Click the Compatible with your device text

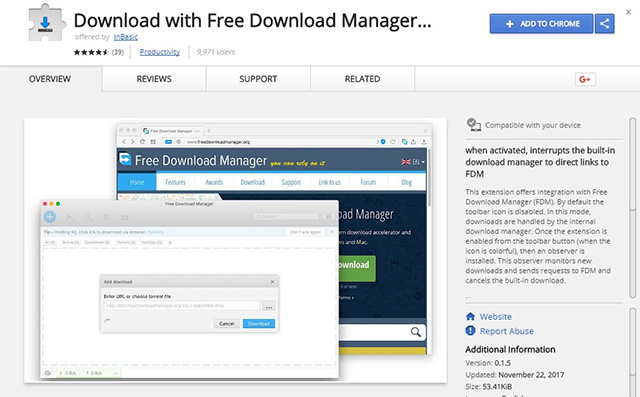[x=533, y=125]
